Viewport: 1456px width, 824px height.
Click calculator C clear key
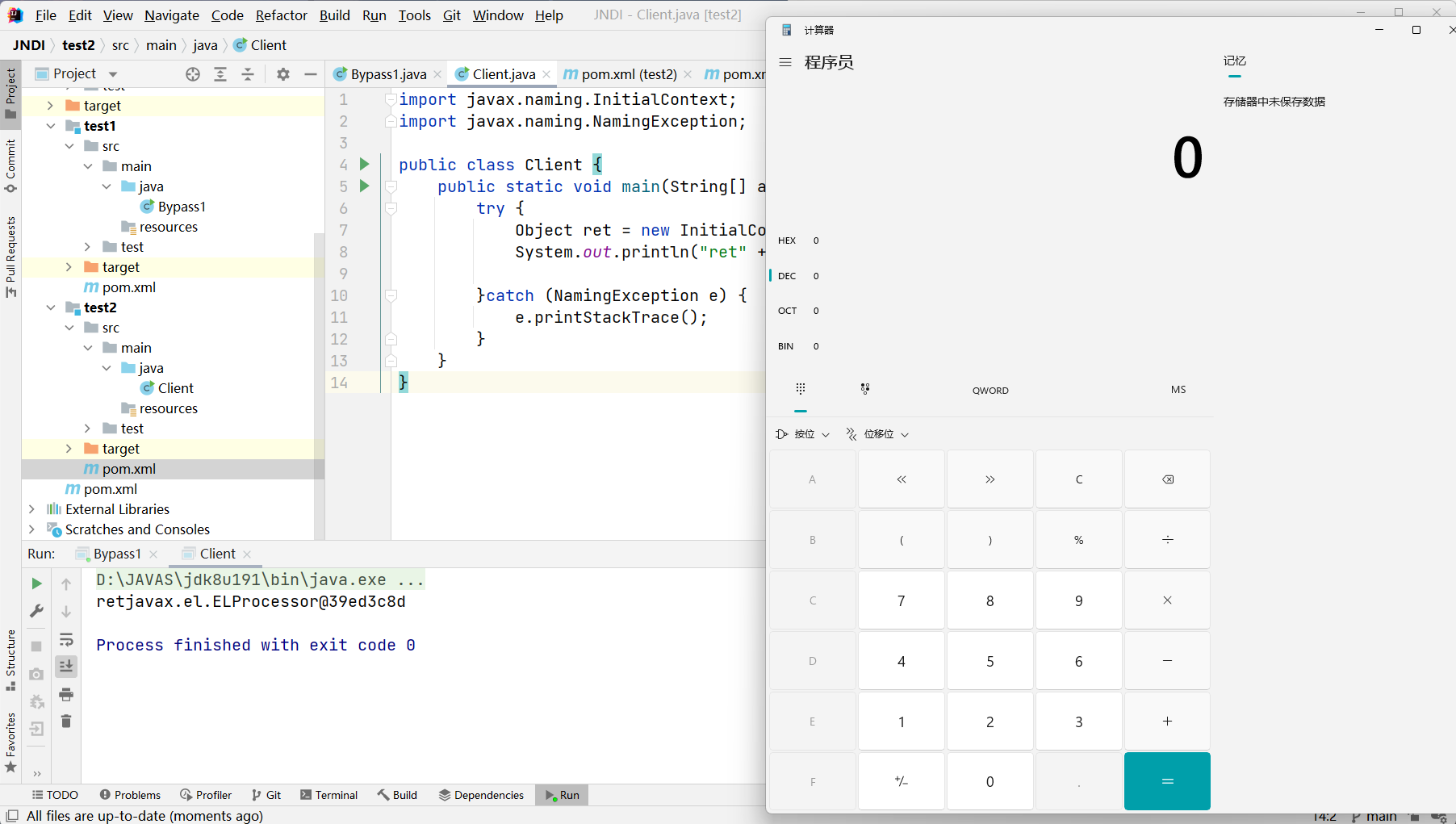(x=1078, y=479)
